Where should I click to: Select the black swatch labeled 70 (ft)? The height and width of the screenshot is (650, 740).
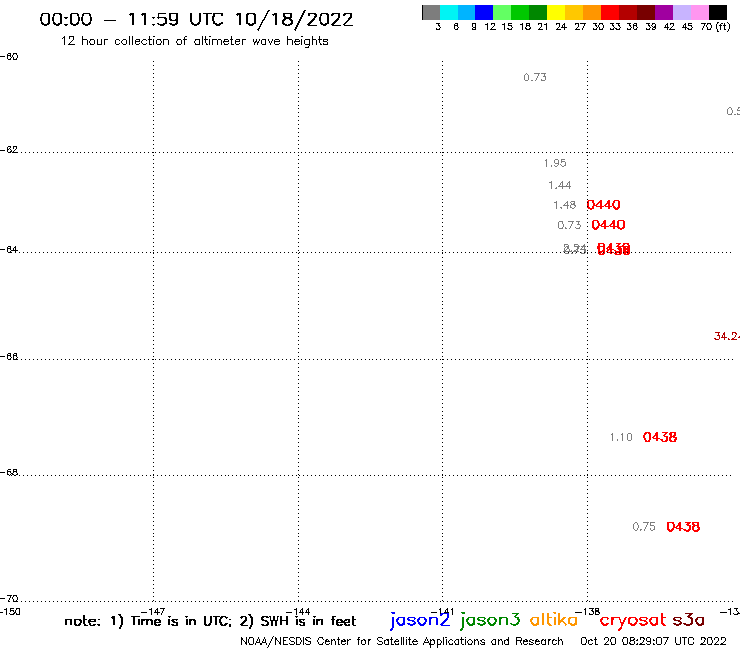pos(717,12)
